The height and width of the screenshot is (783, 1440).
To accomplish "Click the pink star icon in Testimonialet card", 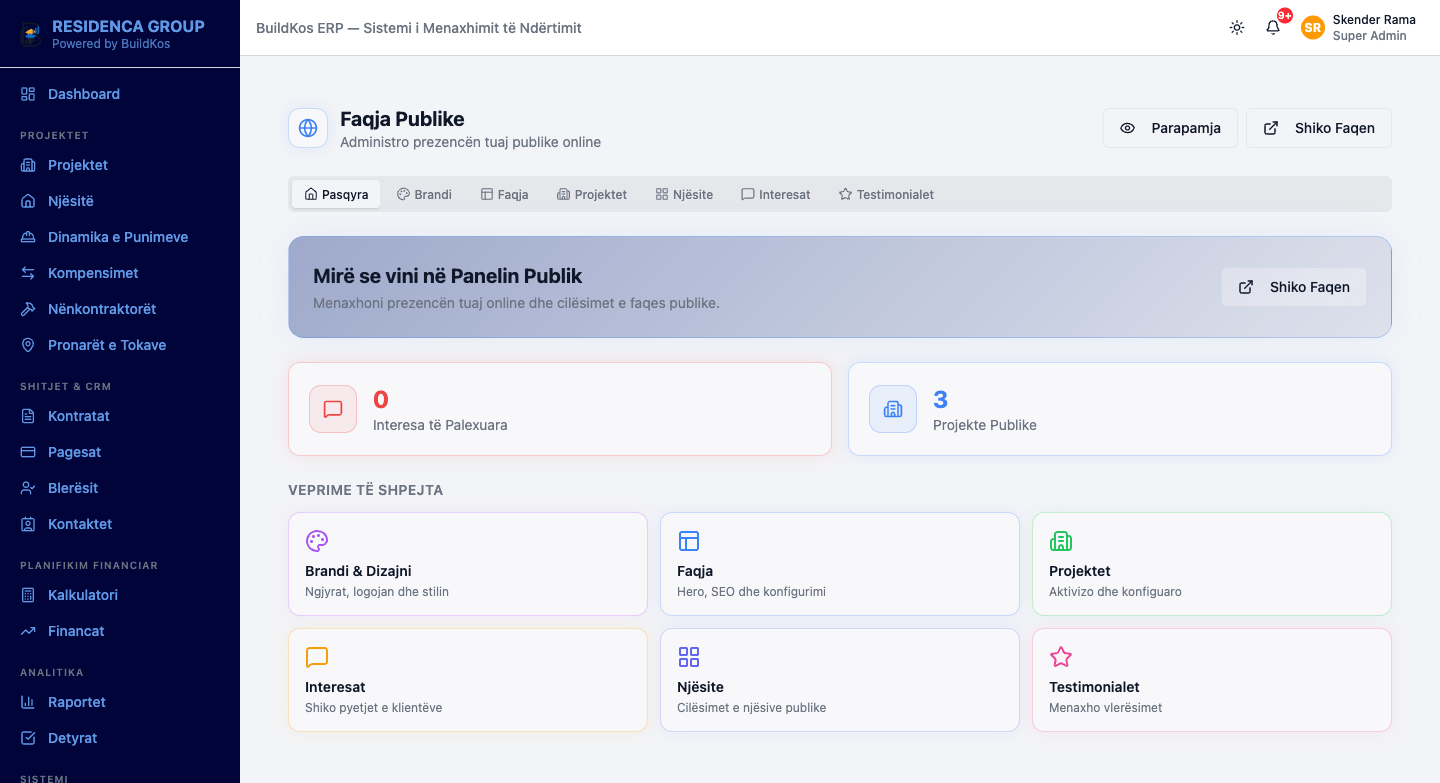I will (x=1061, y=657).
